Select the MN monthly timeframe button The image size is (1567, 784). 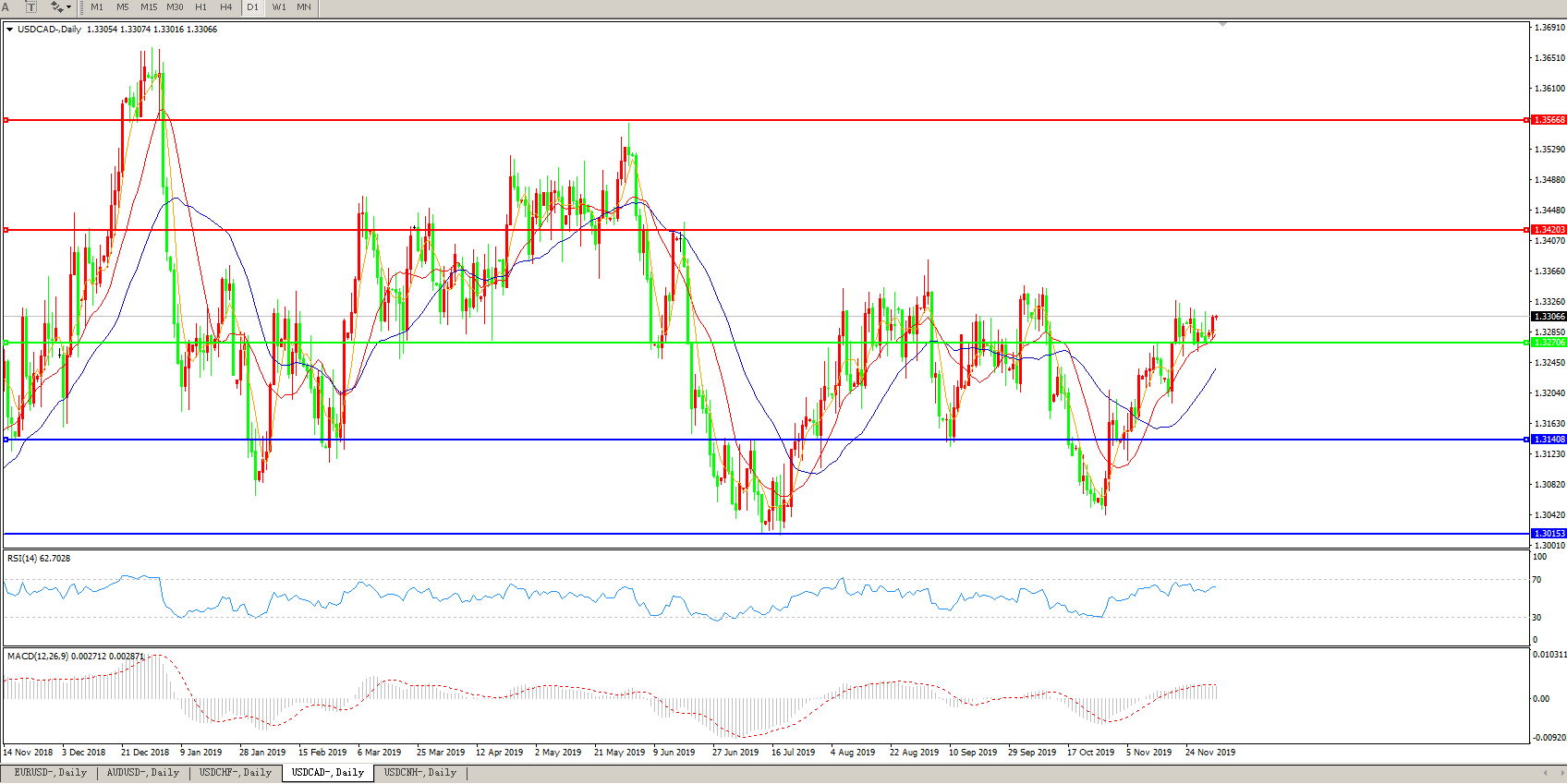pyautogui.click(x=304, y=7)
